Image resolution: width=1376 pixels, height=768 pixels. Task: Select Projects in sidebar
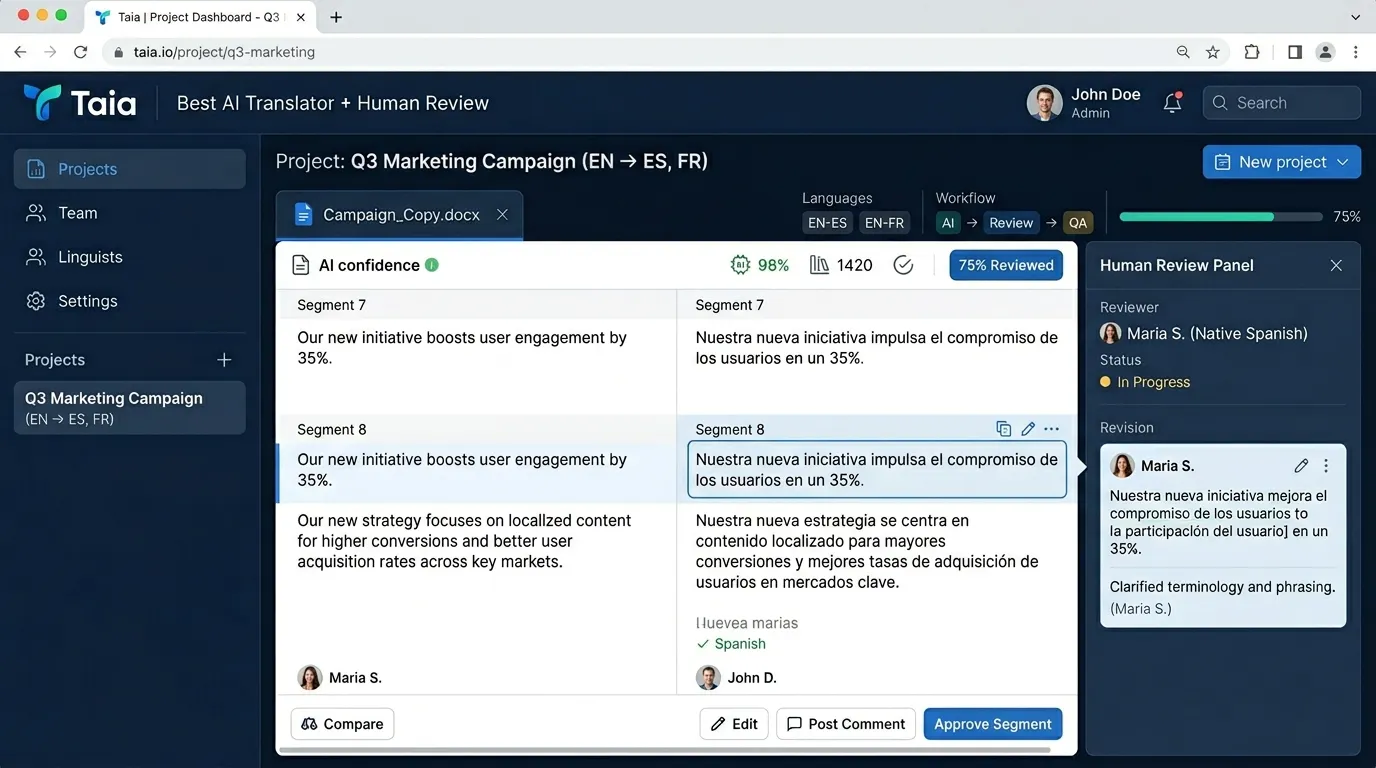130,169
